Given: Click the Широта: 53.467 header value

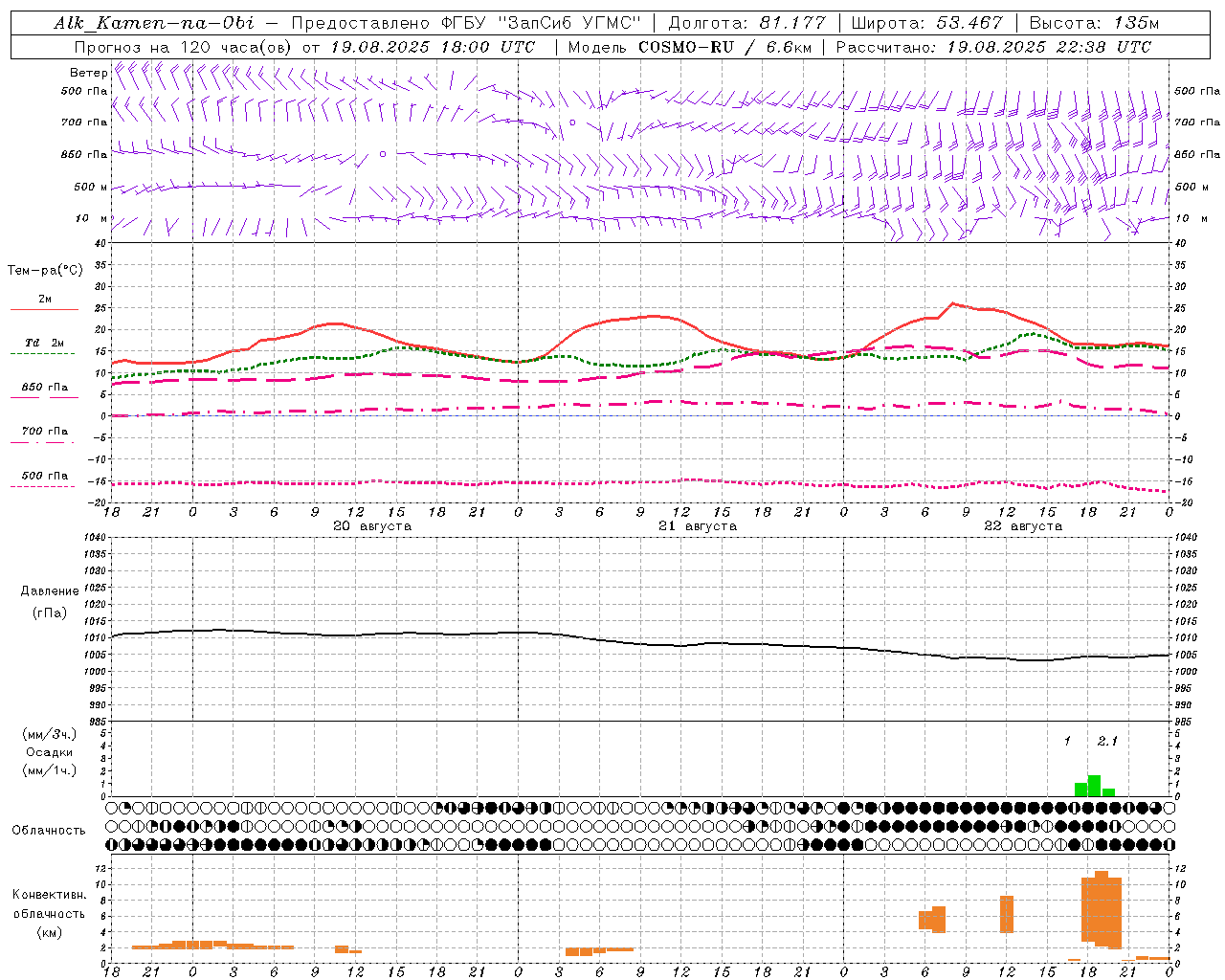Looking at the screenshot, I should pos(926,23).
